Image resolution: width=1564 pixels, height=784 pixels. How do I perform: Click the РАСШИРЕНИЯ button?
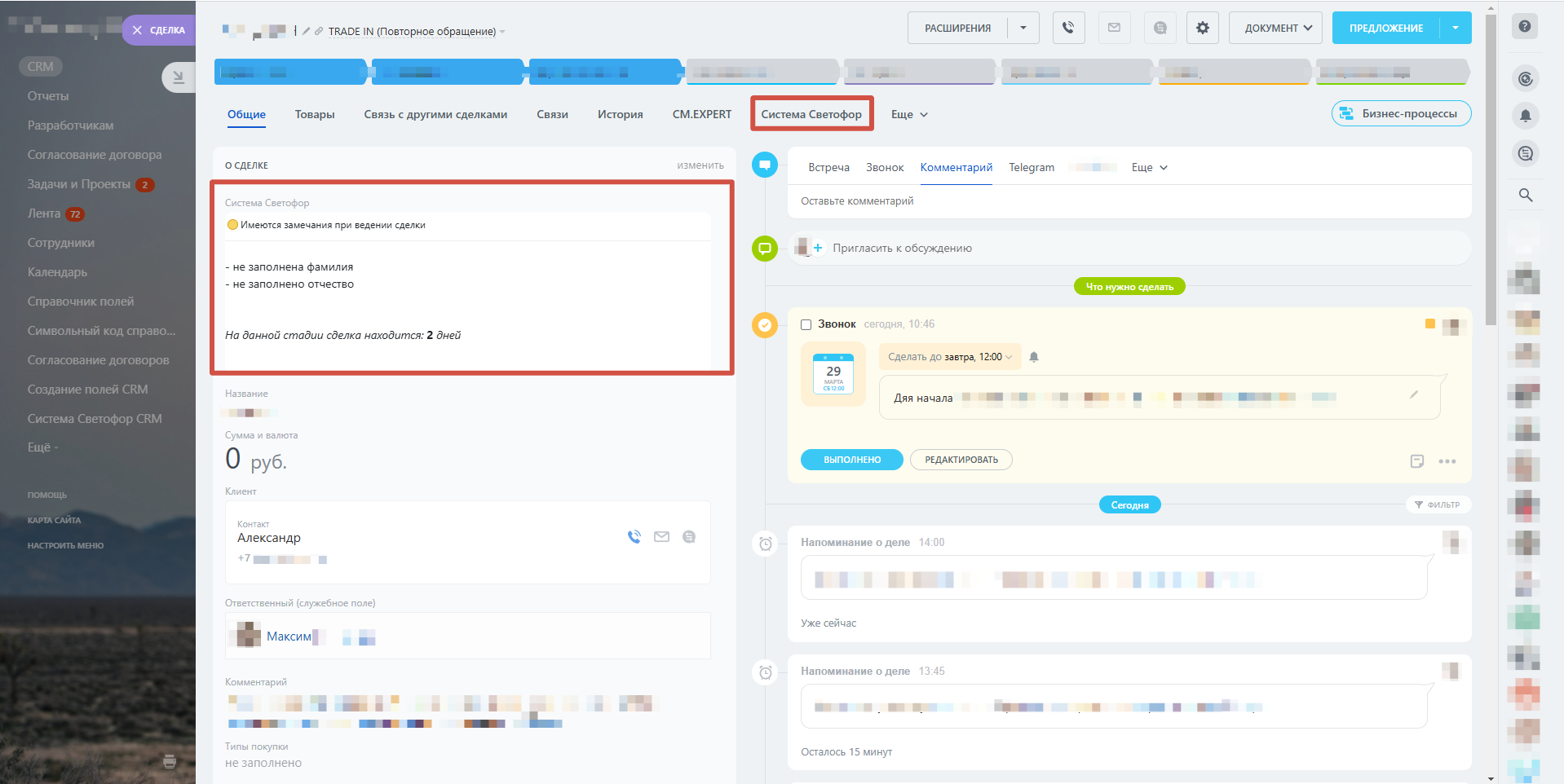[x=957, y=28]
